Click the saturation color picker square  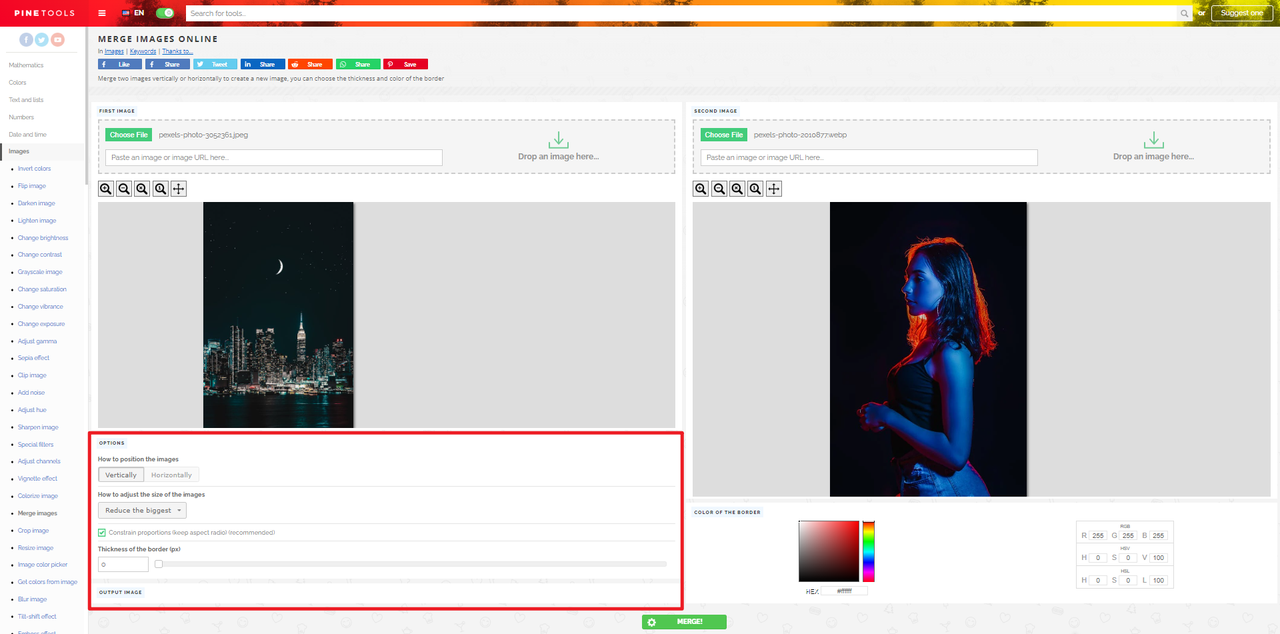pos(829,551)
